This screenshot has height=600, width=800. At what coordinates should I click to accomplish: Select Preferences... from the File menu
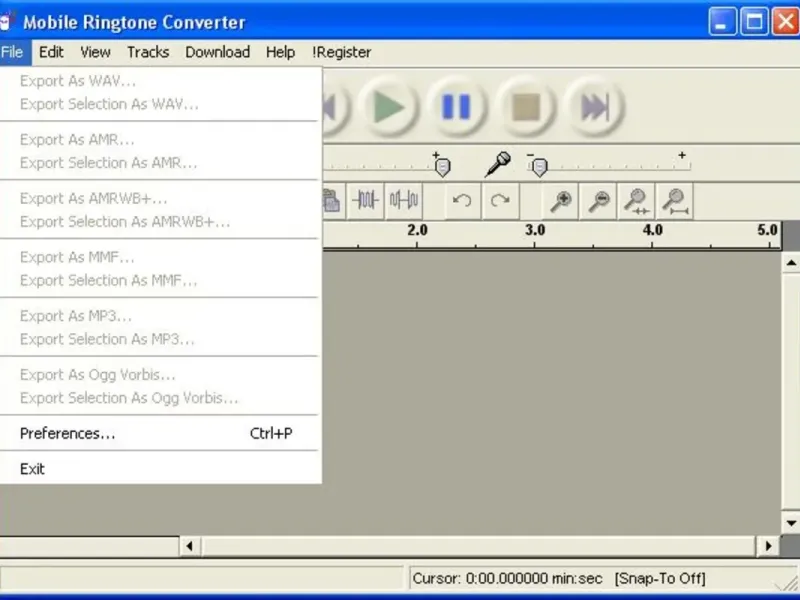(160, 433)
